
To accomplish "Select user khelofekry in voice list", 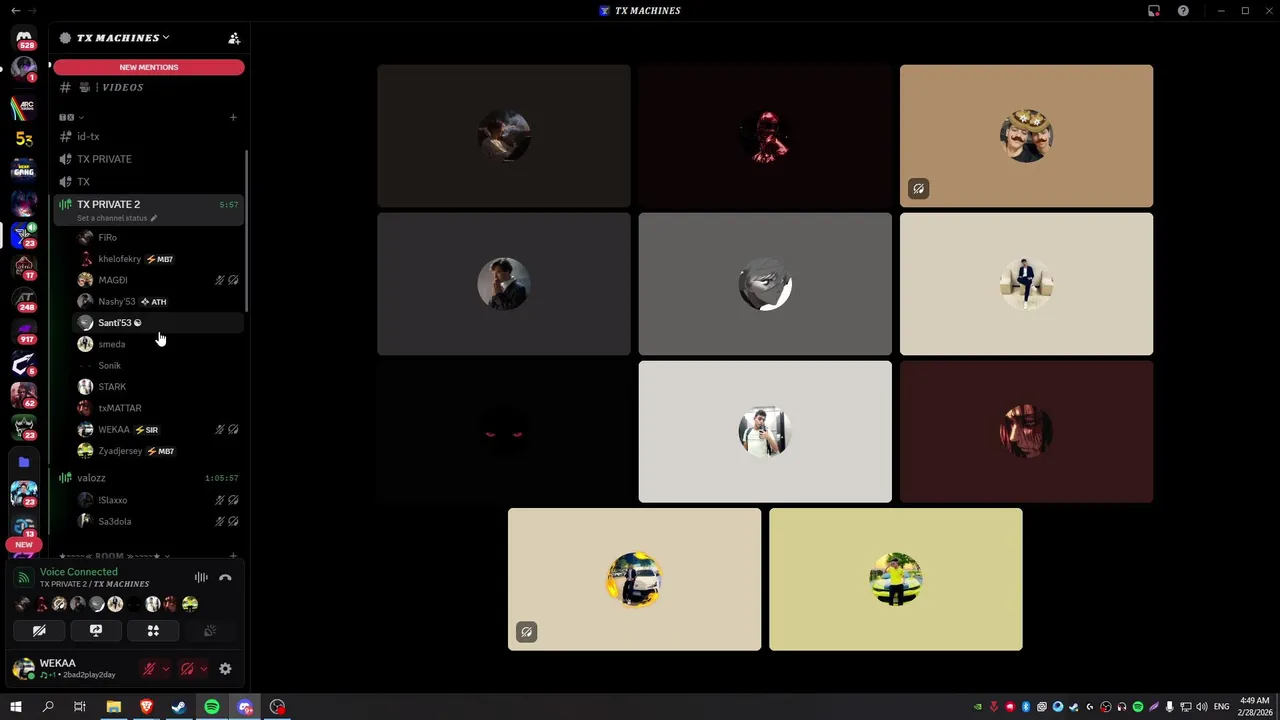I will 157,259.
